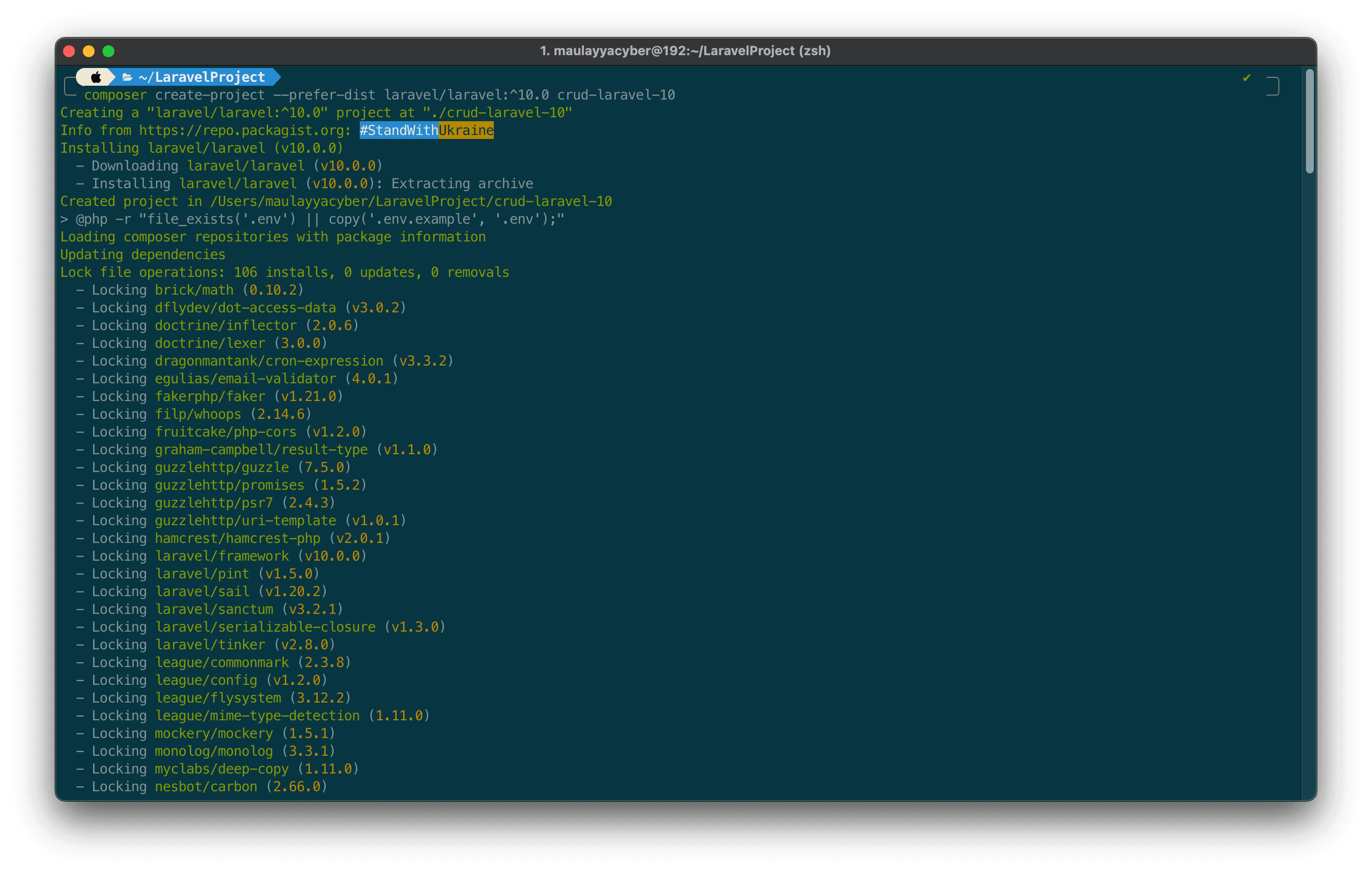Viewport: 1372px width, 874px height.
Task: Click the blue #StandWith highlighted text
Action: click(x=399, y=131)
